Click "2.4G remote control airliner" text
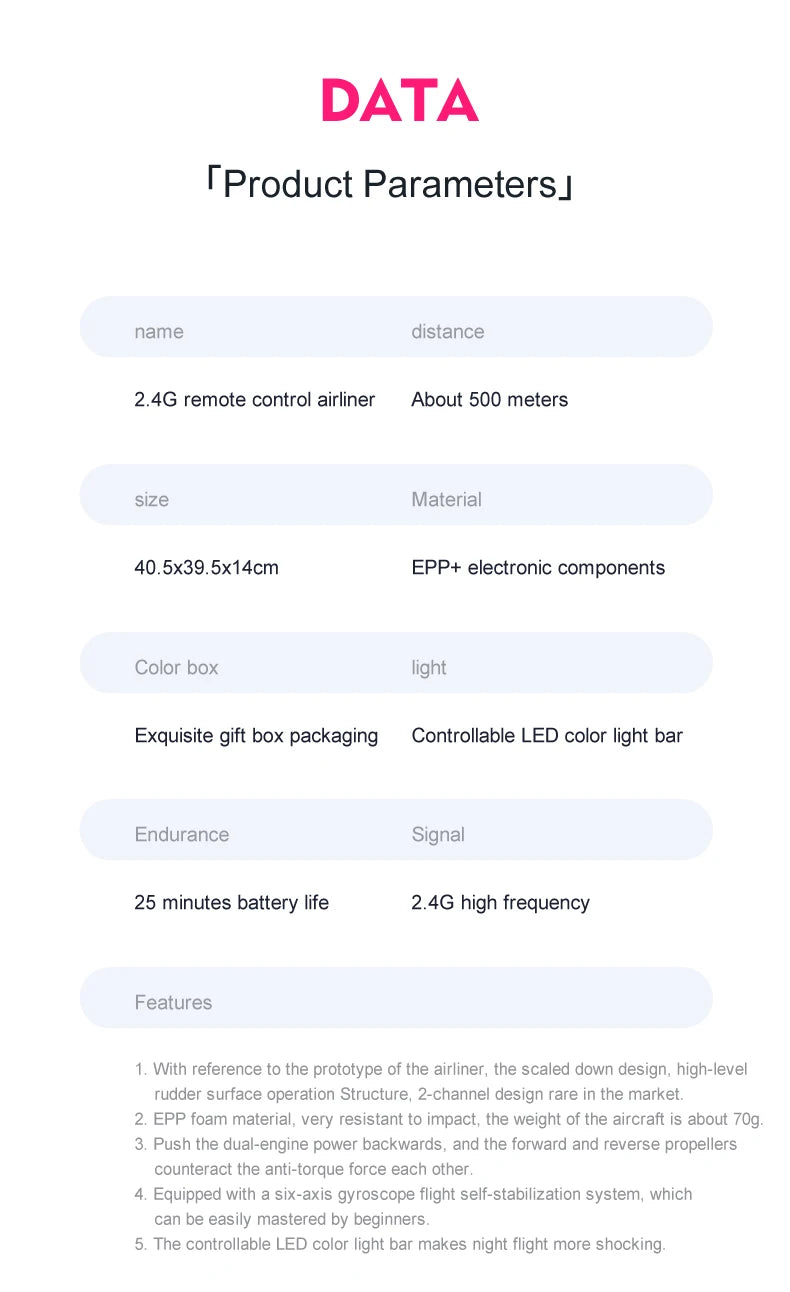 tap(254, 400)
